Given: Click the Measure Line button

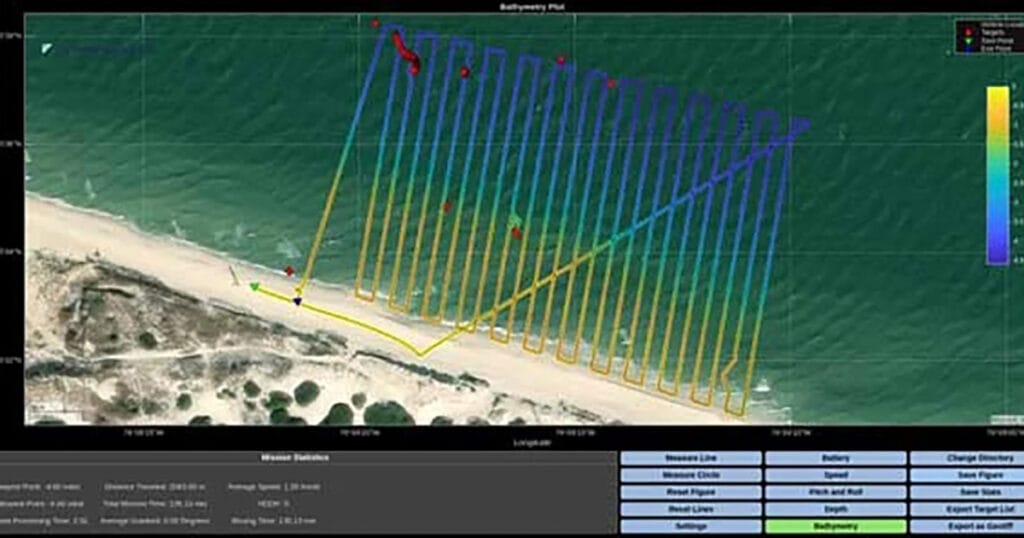Looking at the screenshot, I should point(689,458).
